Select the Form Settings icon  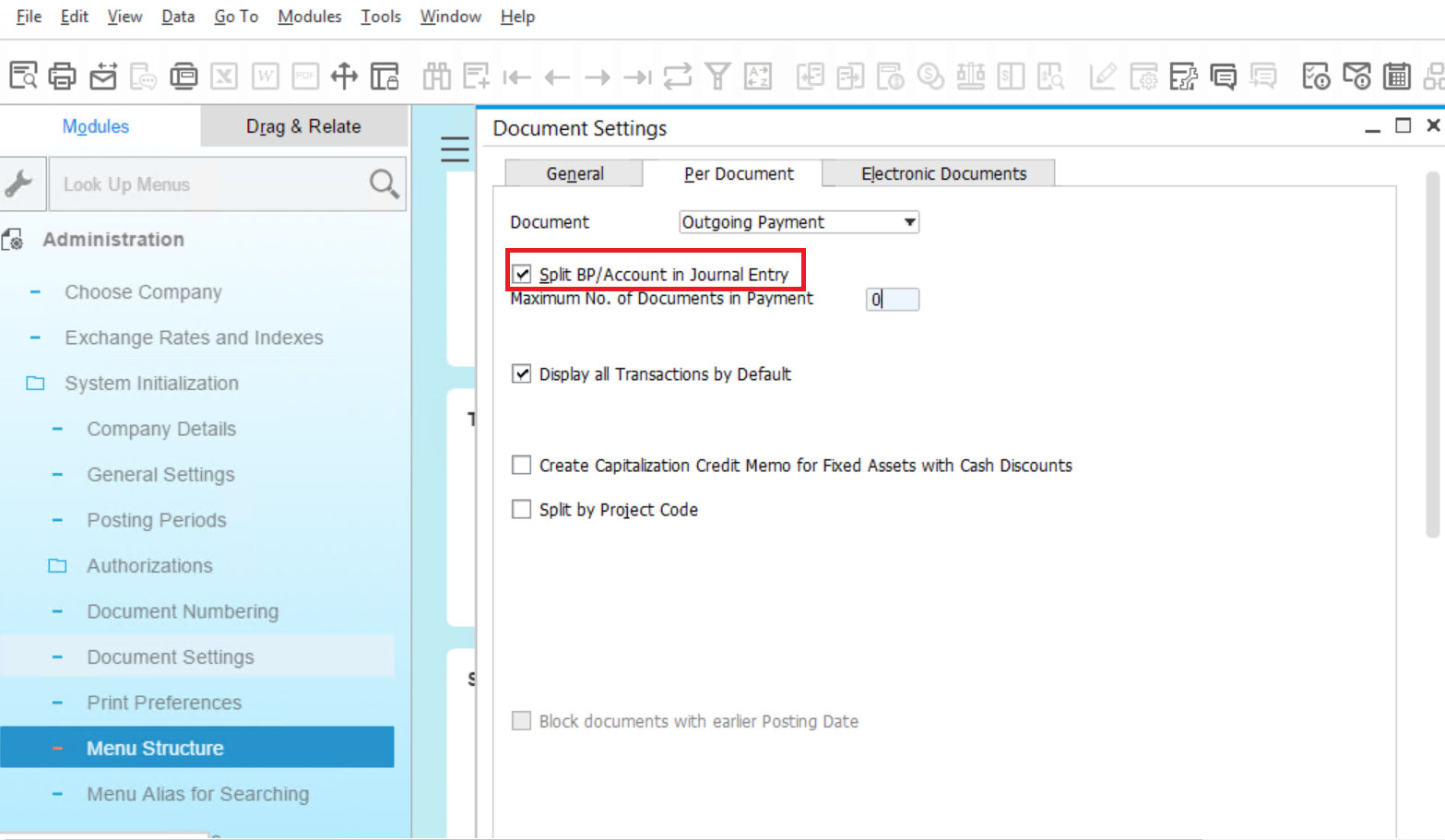point(1143,76)
